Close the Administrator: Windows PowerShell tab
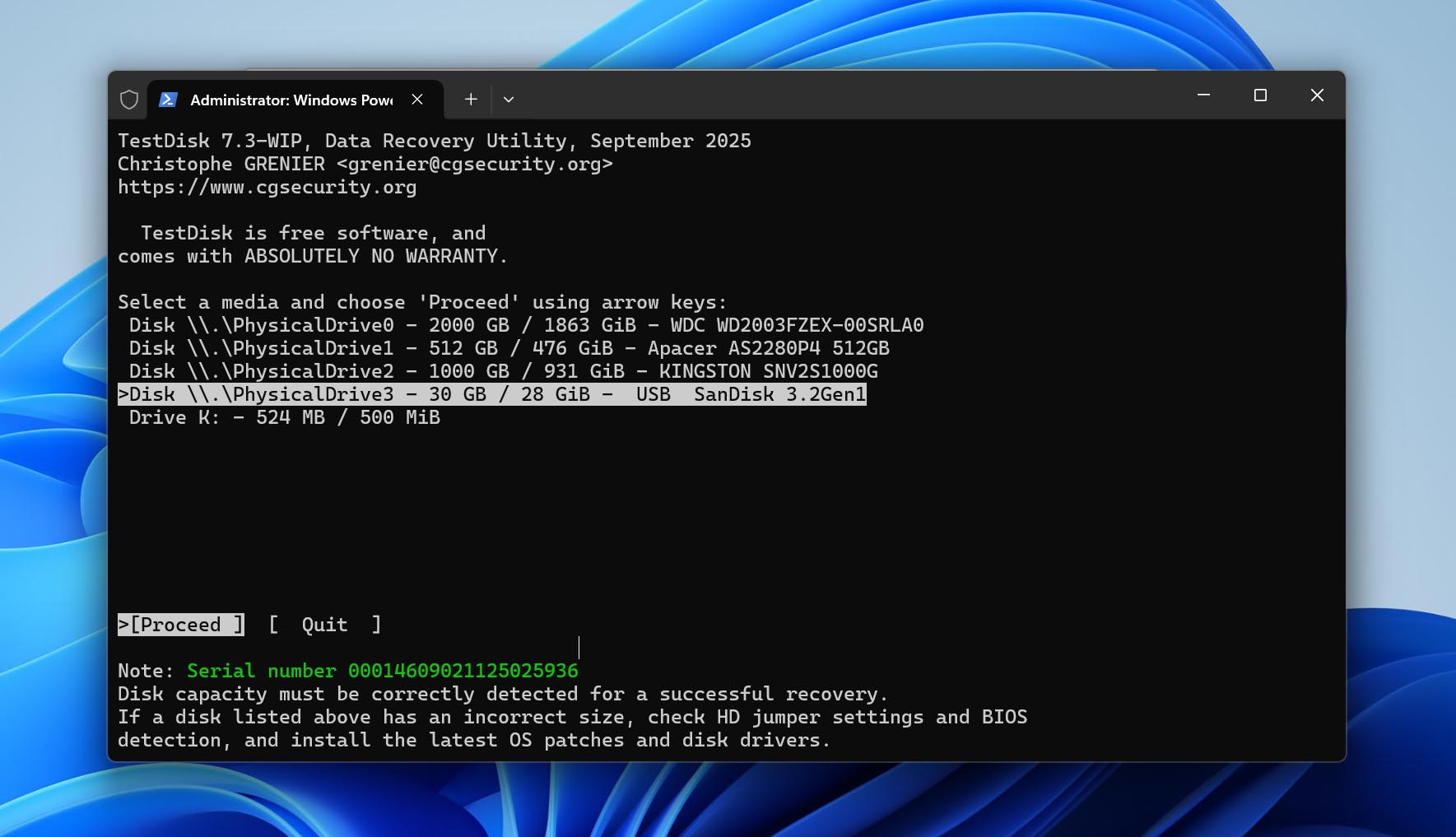Viewport: 1456px width, 837px height. coord(417,100)
